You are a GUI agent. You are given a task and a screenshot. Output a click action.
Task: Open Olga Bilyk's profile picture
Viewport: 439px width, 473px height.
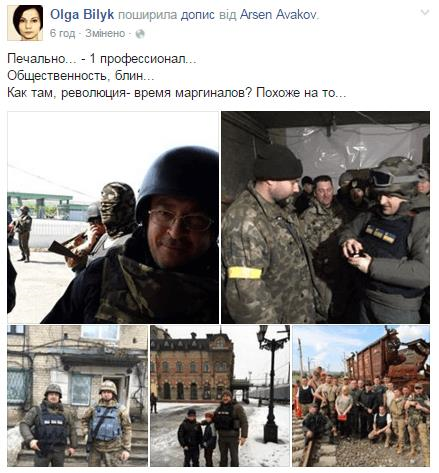tap(25, 23)
